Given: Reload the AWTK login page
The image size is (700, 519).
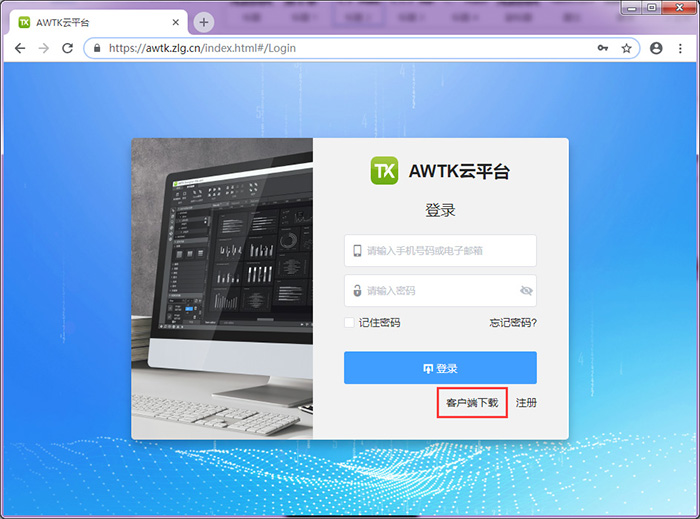Looking at the screenshot, I should pyautogui.click(x=67, y=48).
